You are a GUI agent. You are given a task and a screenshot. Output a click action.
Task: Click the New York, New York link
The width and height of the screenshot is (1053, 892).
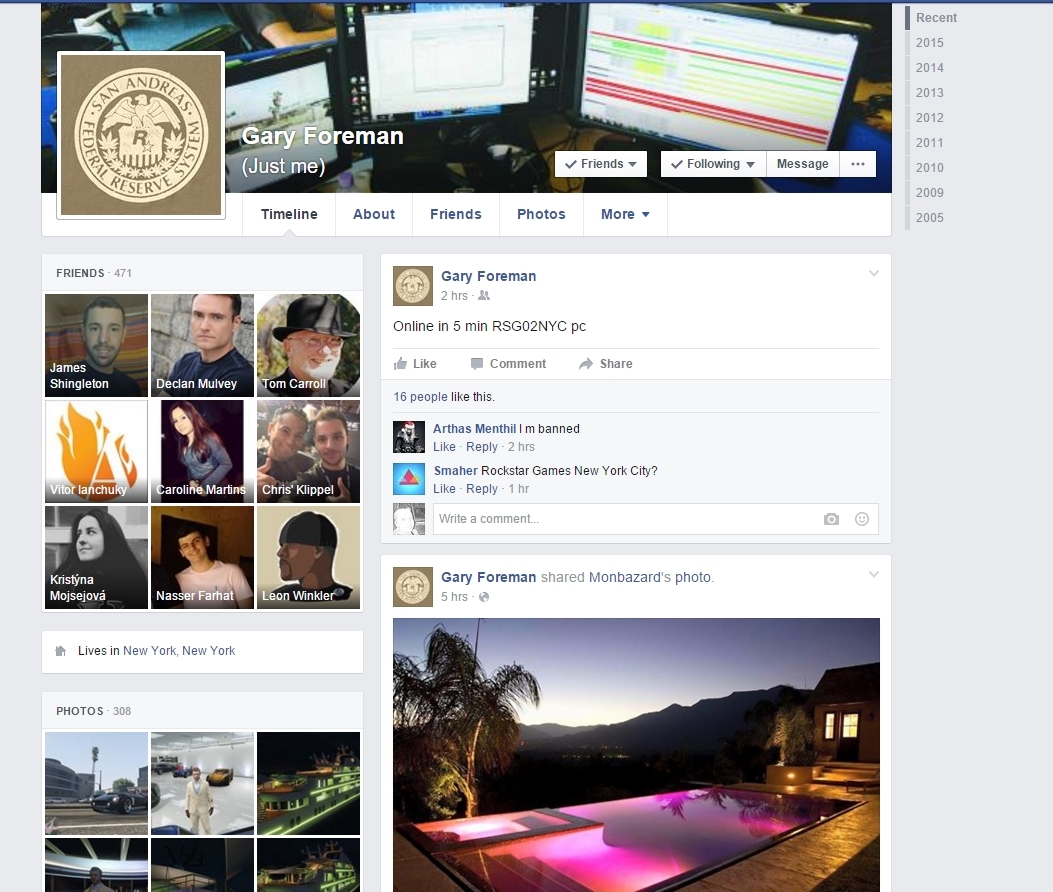tap(179, 651)
